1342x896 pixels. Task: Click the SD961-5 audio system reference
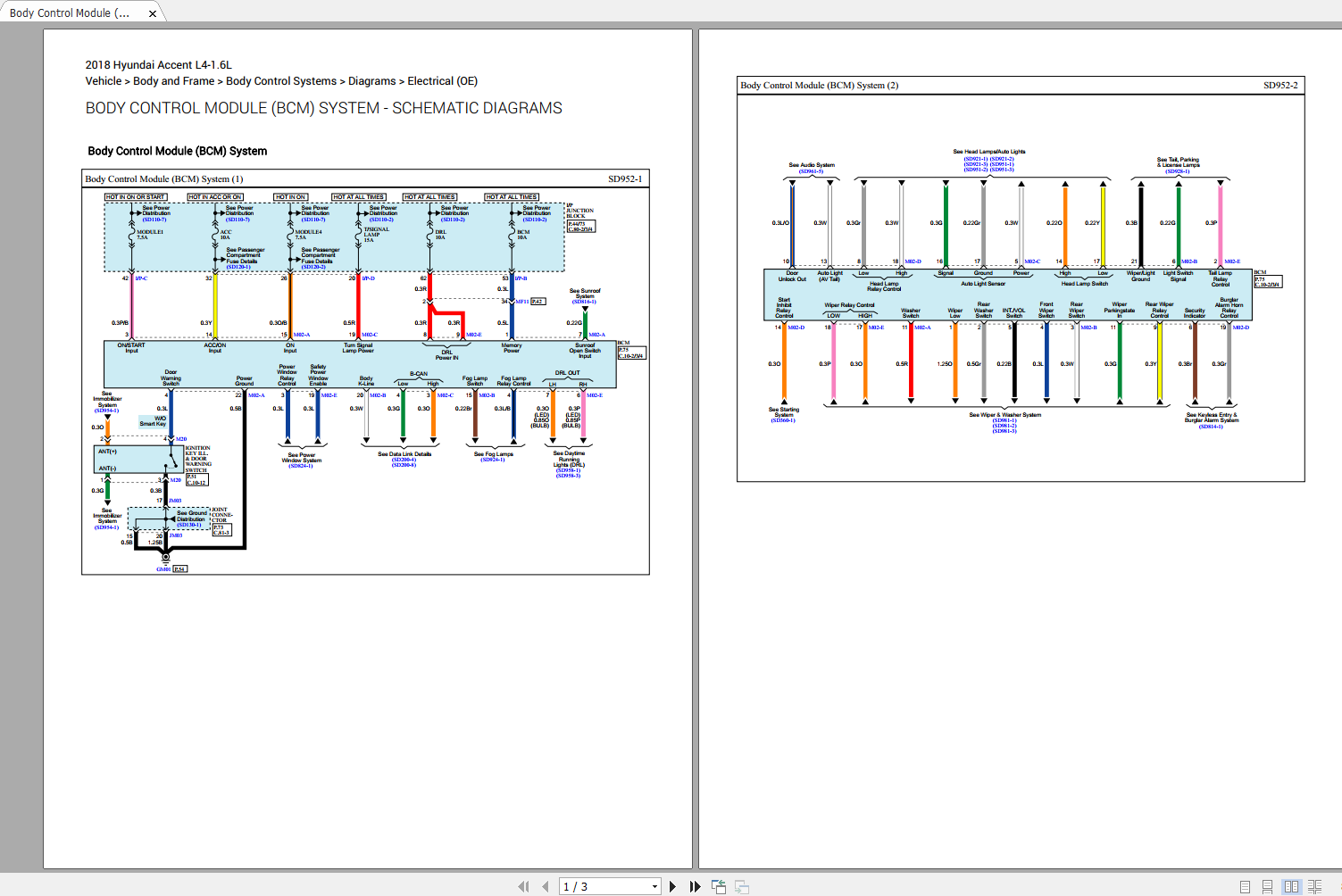click(x=811, y=171)
